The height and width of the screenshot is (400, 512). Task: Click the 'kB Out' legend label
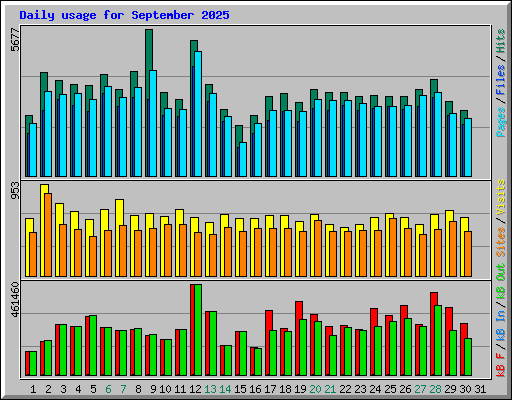click(x=501, y=281)
